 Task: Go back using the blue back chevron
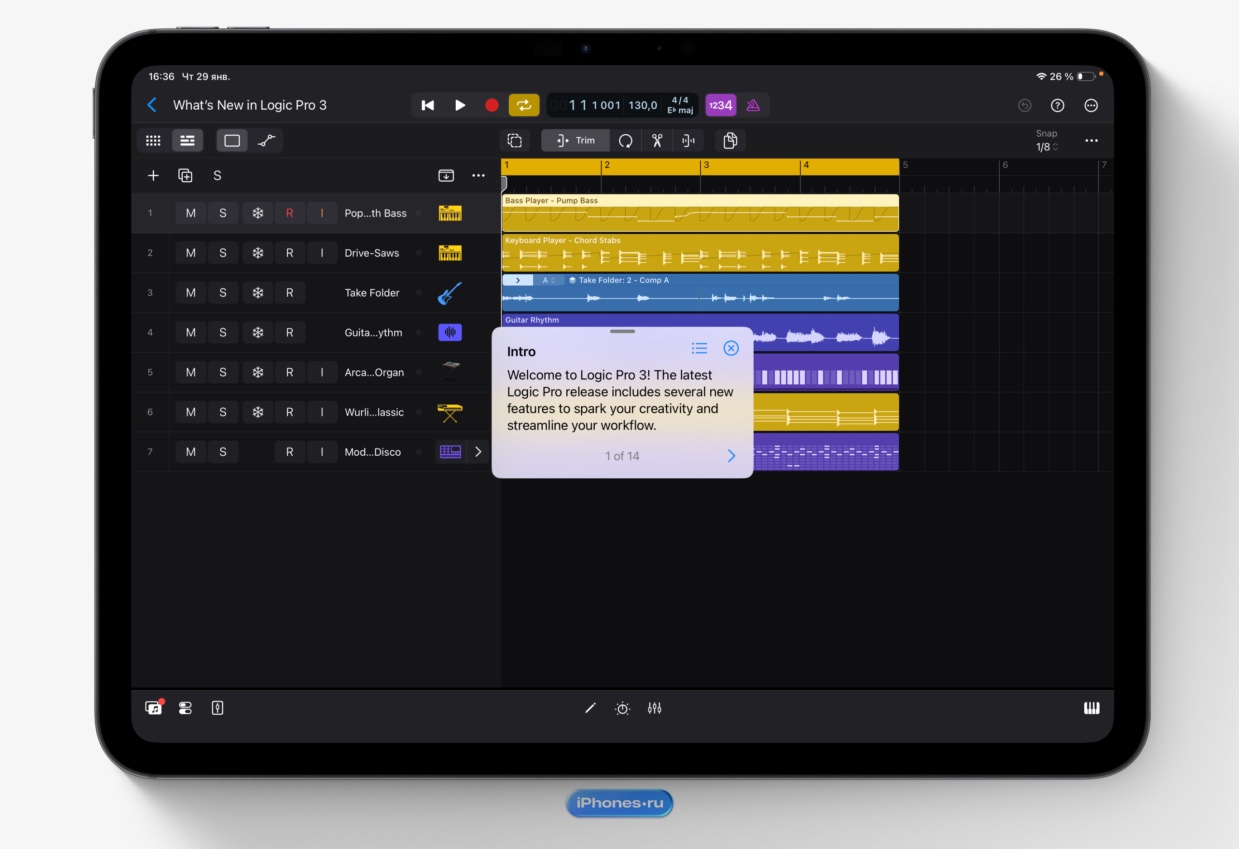point(152,105)
